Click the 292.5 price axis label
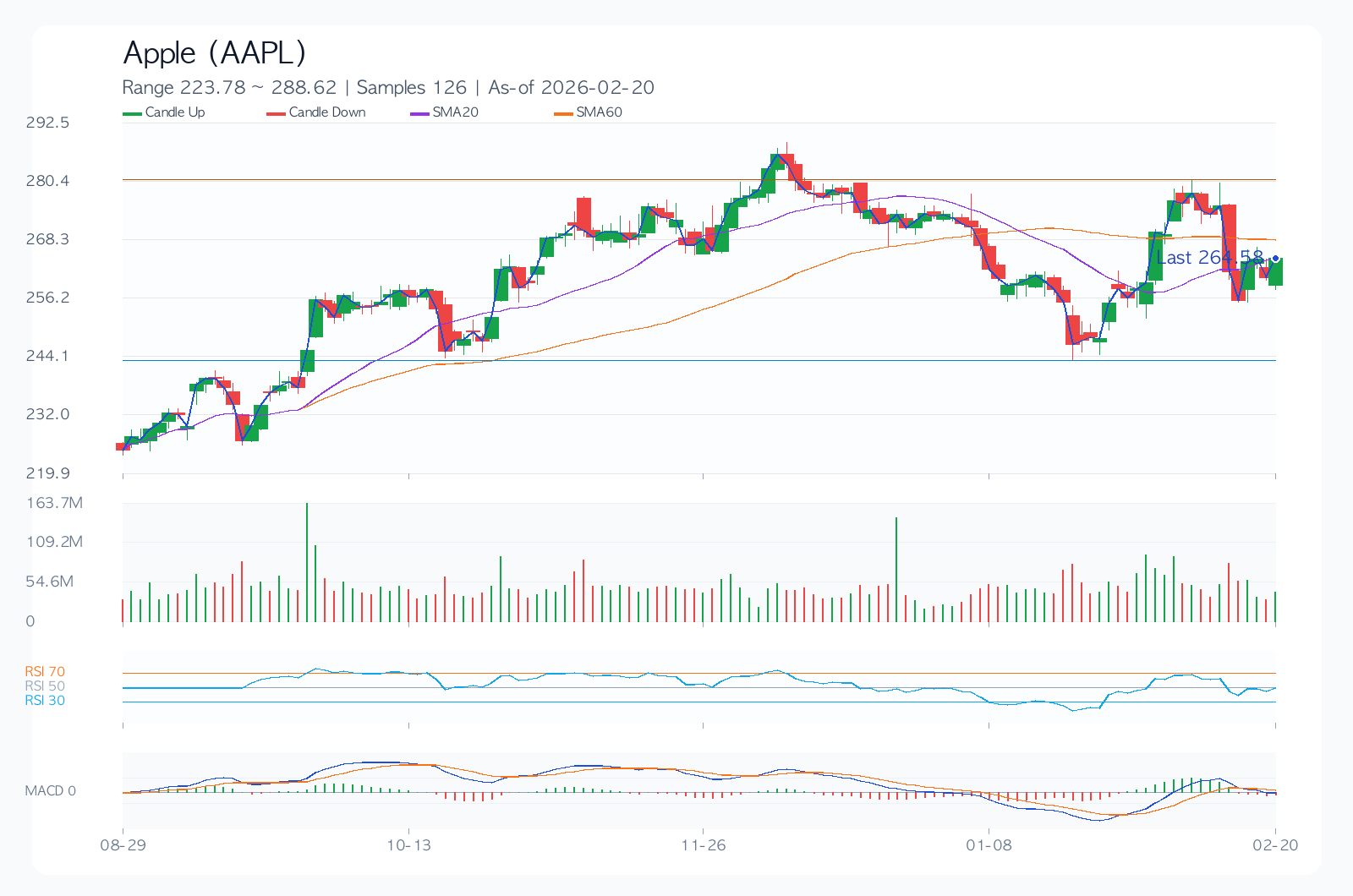The height and width of the screenshot is (896, 1353). click(47, 123)
